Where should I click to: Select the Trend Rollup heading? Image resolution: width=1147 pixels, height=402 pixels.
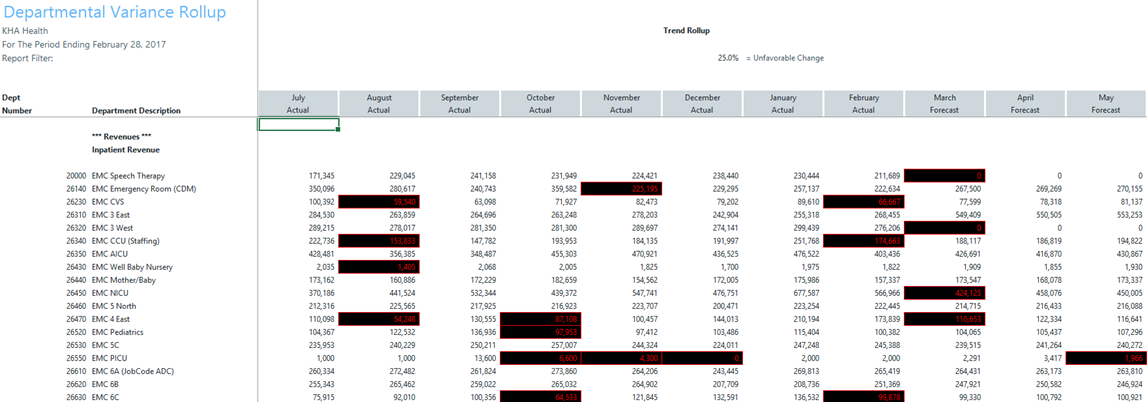[686, 31]
